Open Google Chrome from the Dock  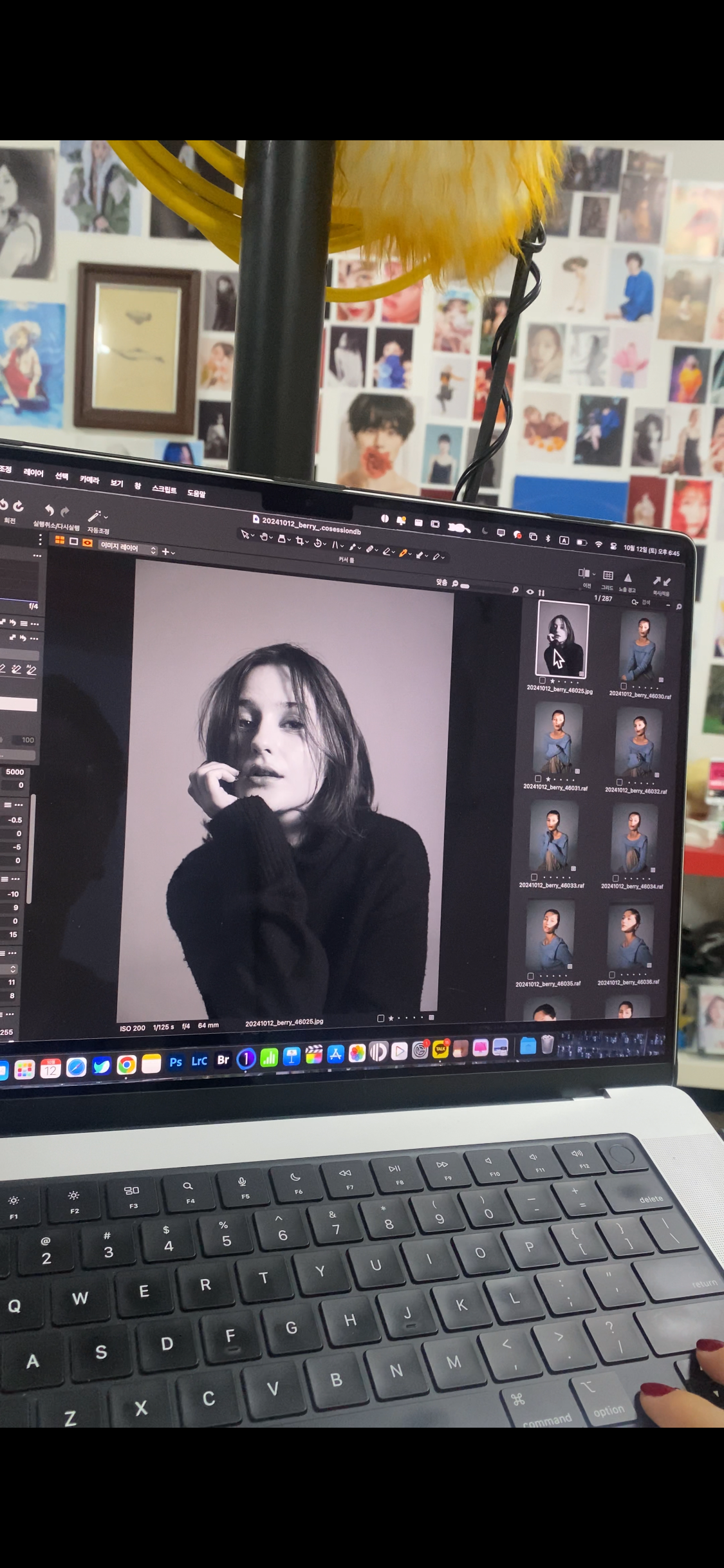tap(127, 1065)
